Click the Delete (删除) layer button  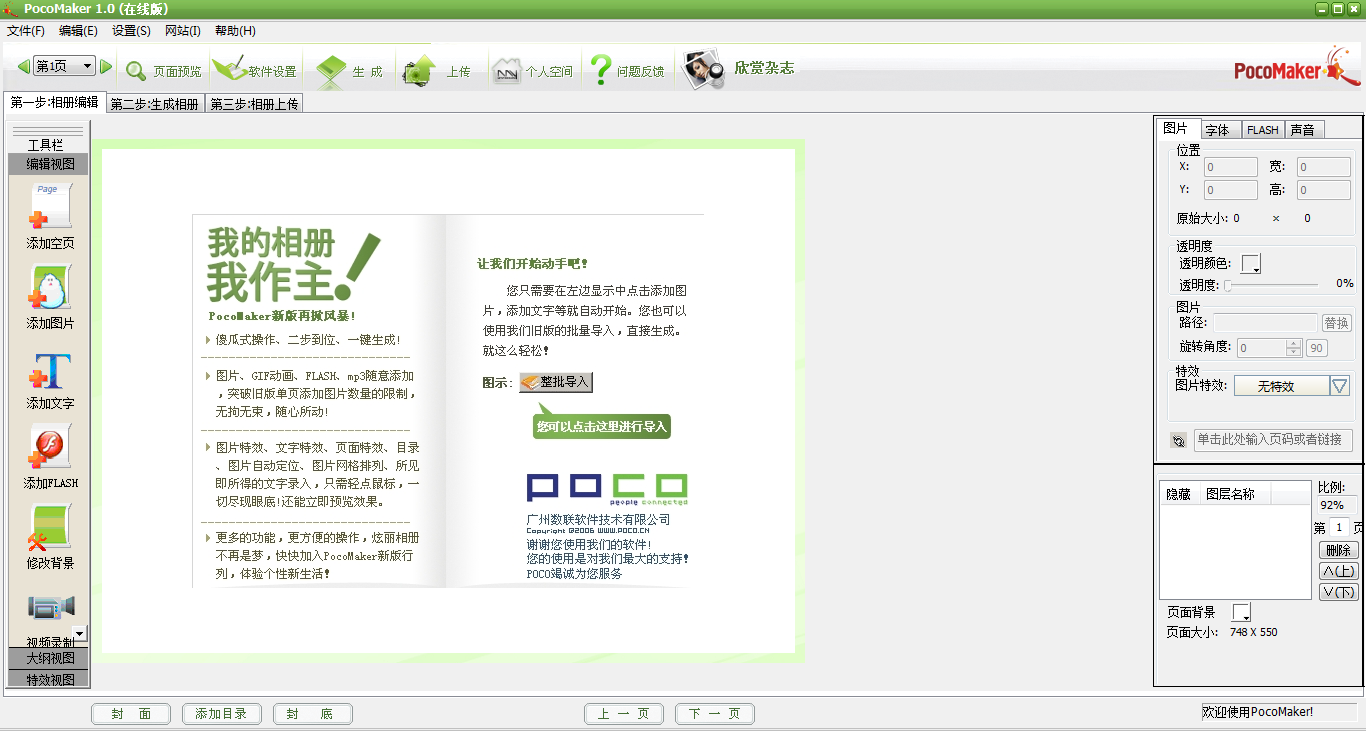coord(1338,550)
